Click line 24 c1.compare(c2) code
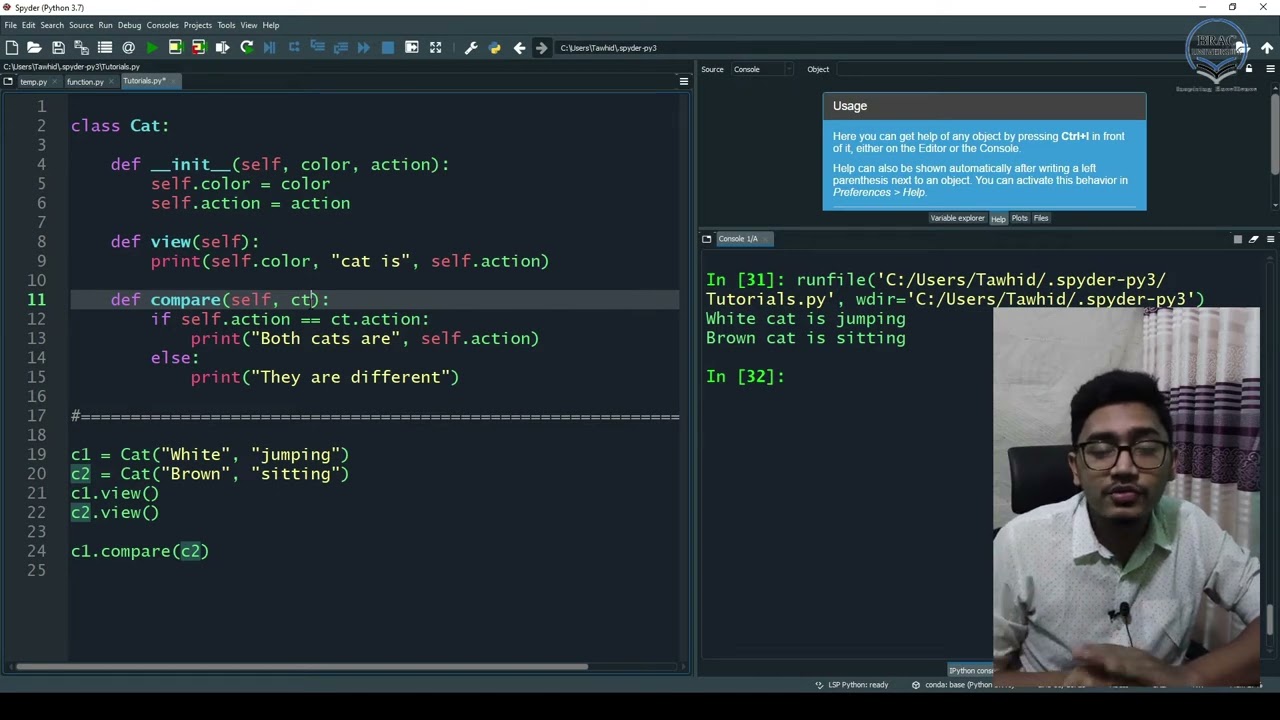The width and height of the screenshot is (1280, 720). click(140, 552)
